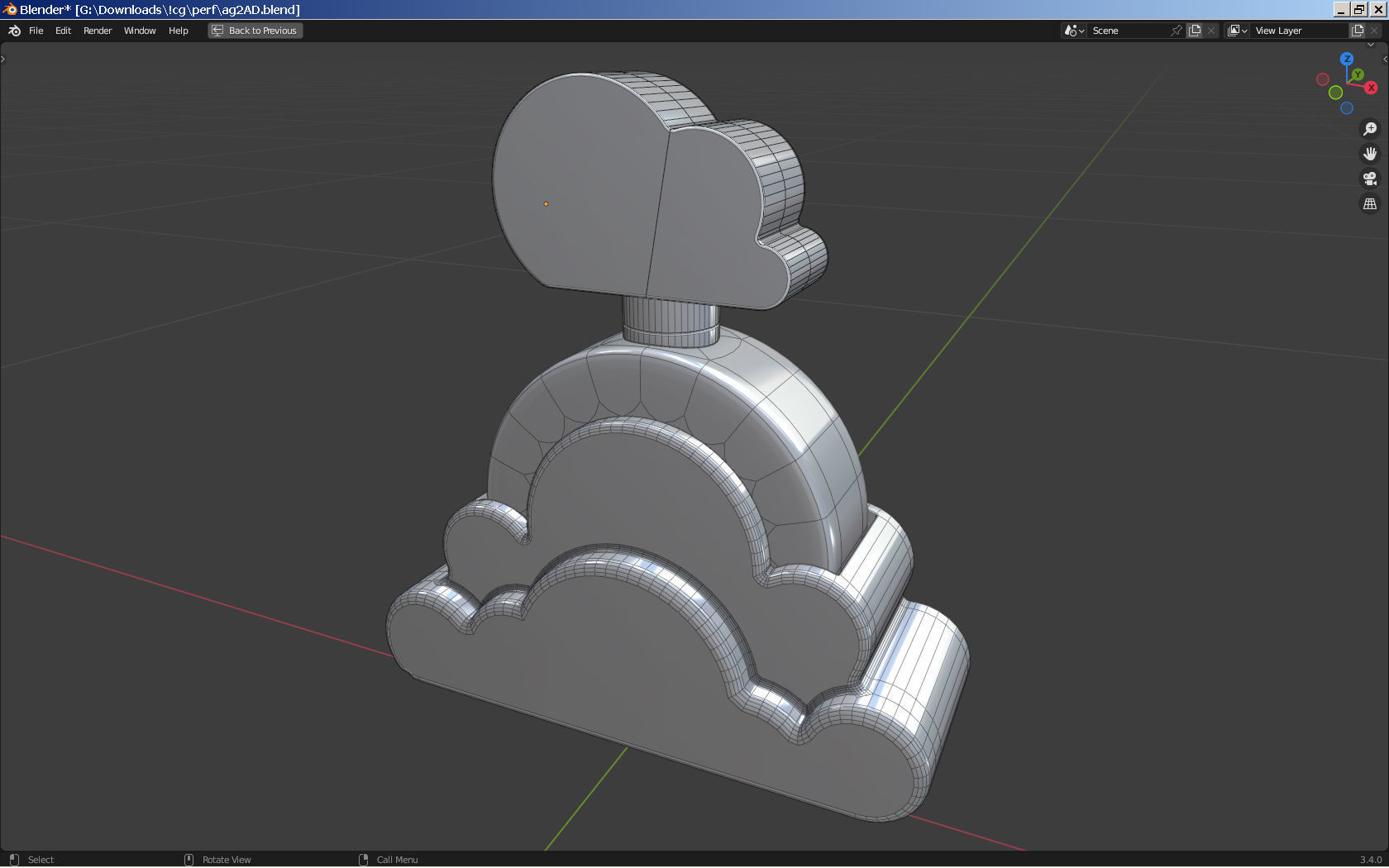
Task: Click the View Layer name field
Action: click(x=1299, y=31)
